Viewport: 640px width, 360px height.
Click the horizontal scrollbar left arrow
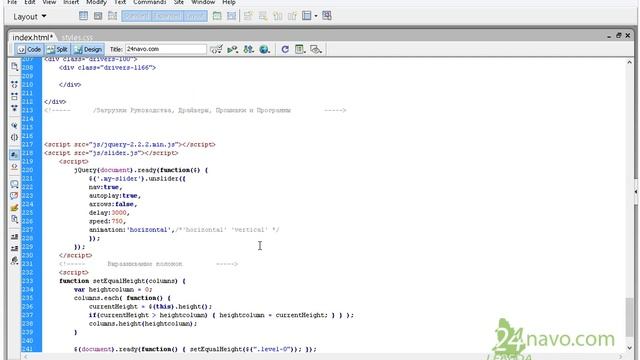click(25, 357)
